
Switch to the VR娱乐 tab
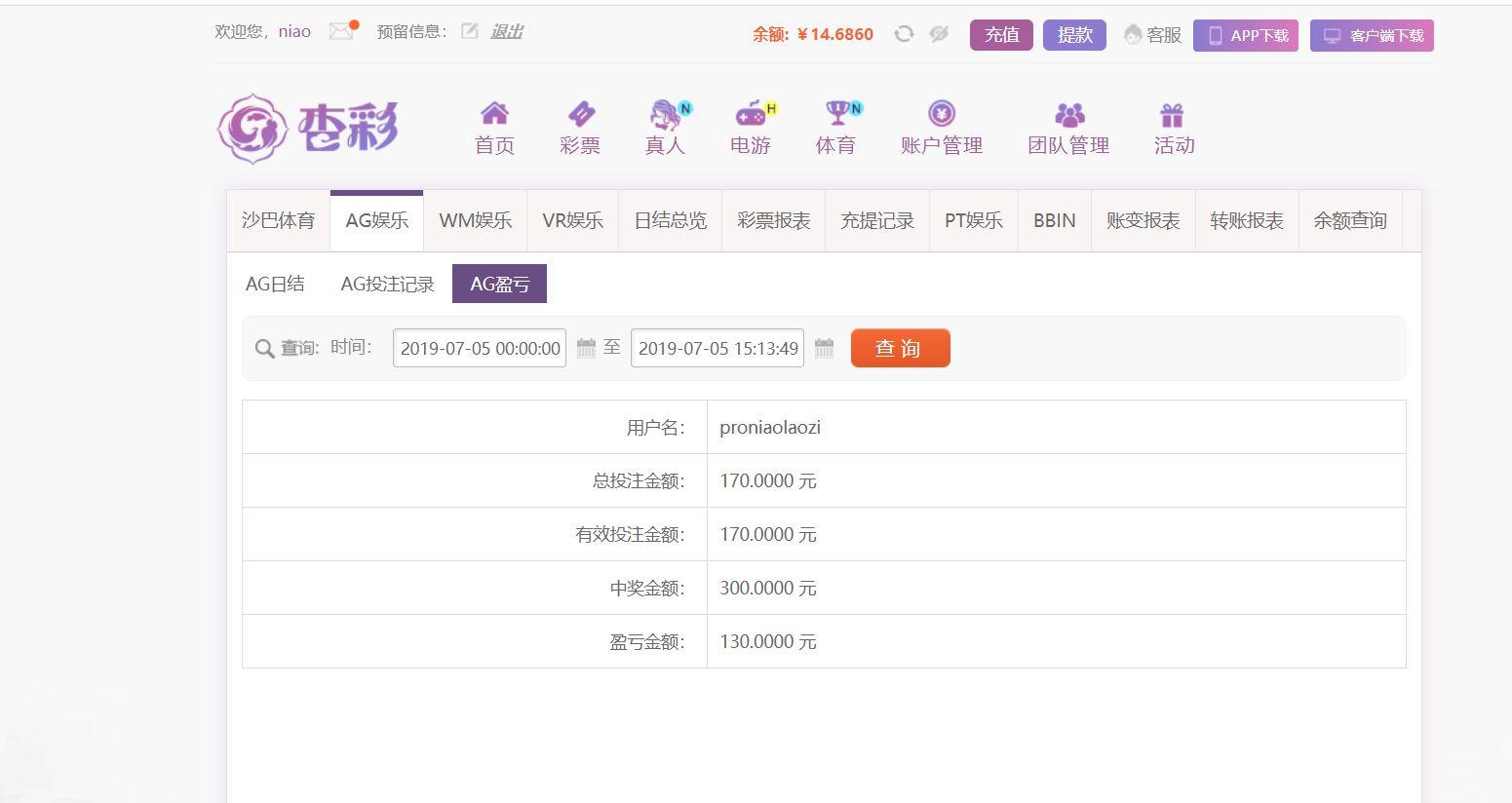coord(573,221)
